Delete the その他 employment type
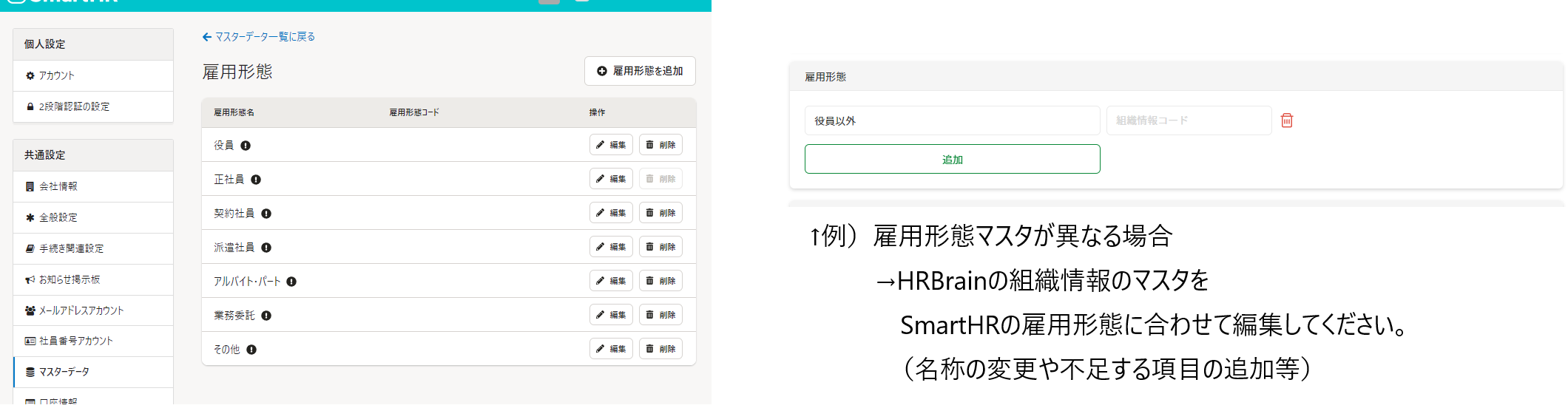Image resolution: width=1568 pixels, height=408 pixels. [x=660, y=349]
